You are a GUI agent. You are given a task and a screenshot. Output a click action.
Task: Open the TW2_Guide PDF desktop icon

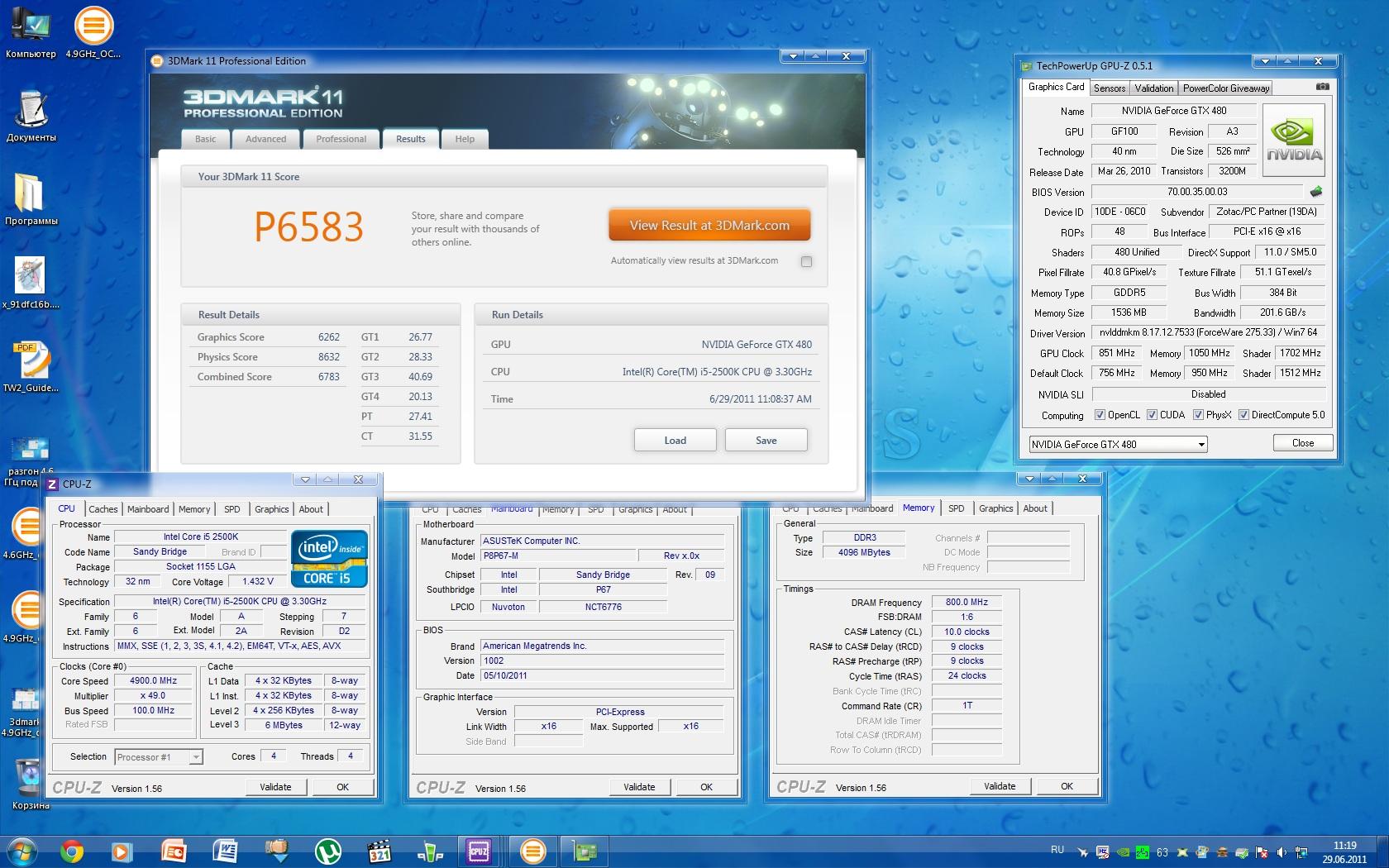tap(31, 366)
